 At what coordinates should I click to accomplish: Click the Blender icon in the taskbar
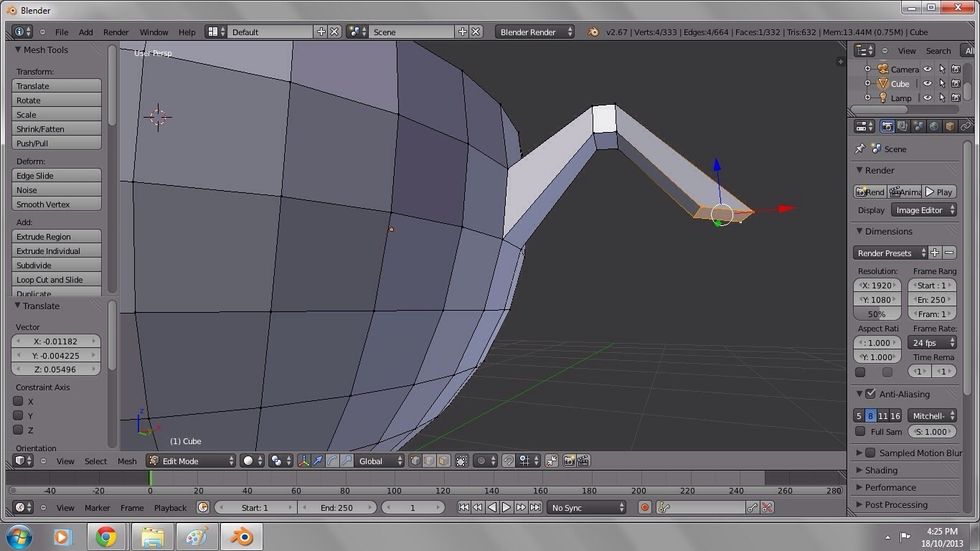[241, 537]
